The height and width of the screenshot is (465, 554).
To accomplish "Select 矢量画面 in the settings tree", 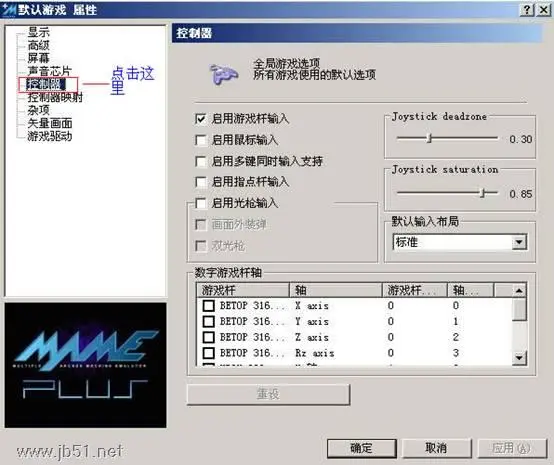I will click(x=50, y=123).
